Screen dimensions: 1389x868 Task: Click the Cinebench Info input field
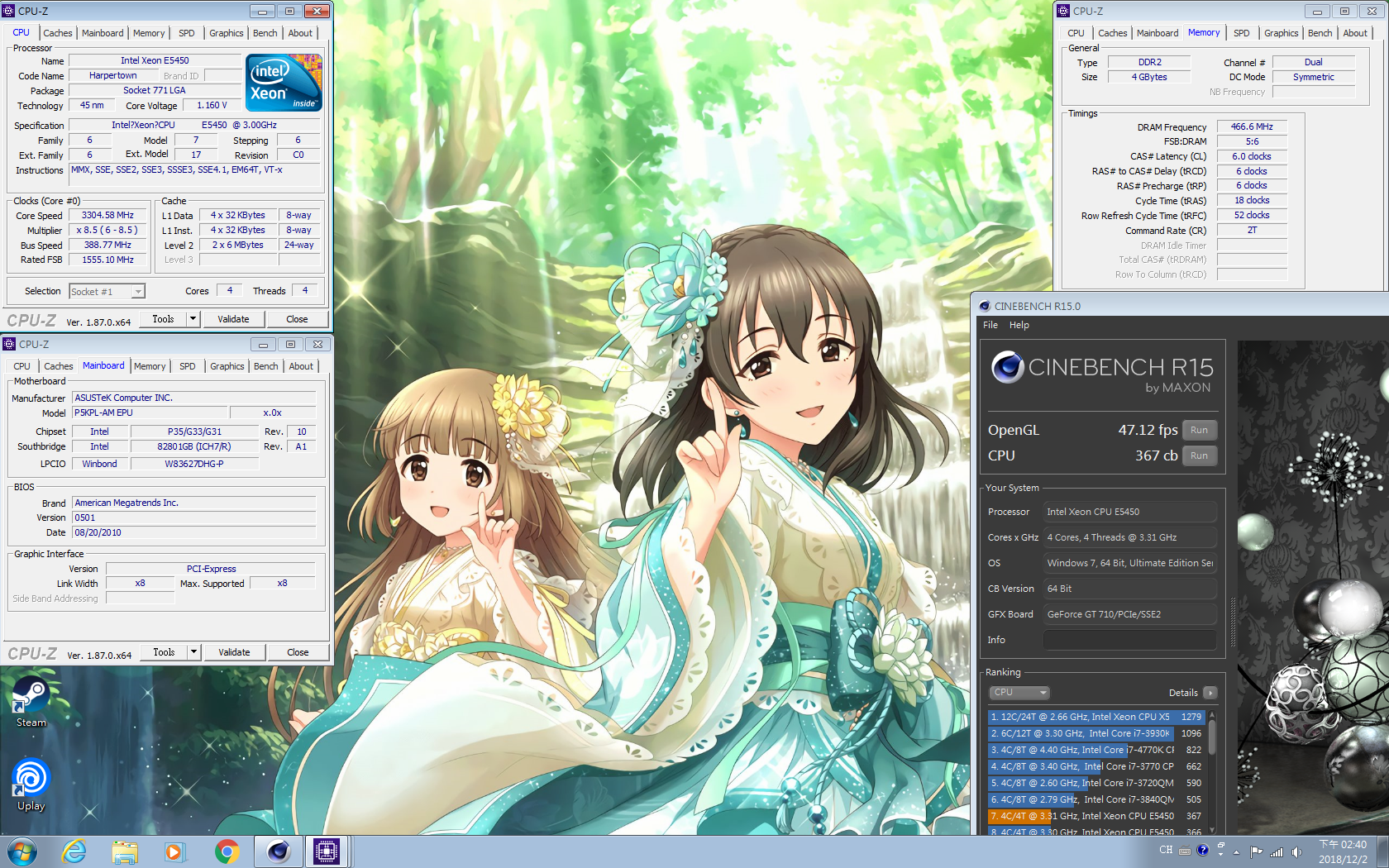point(1129,640)
